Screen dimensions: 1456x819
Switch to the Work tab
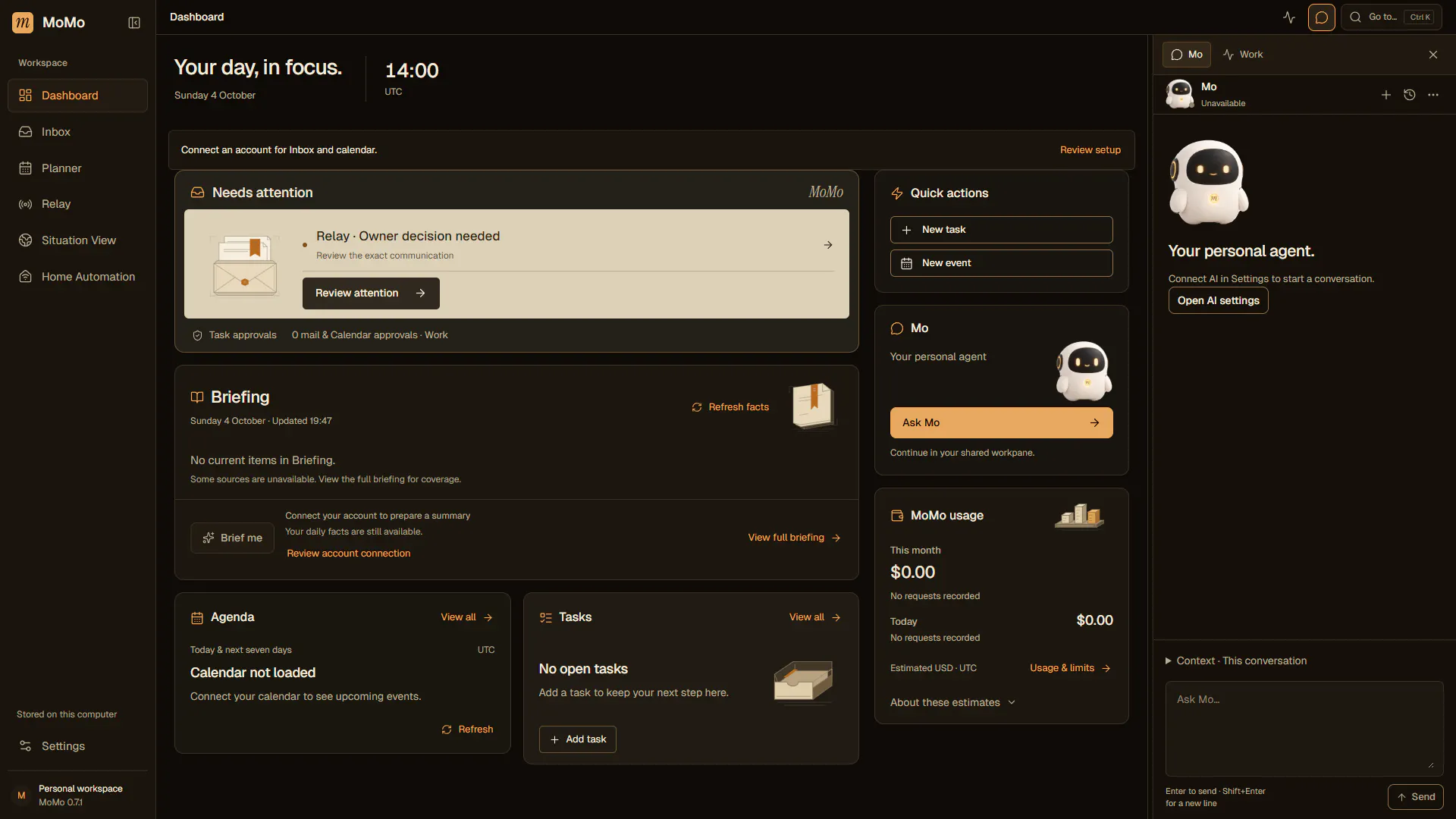coord(1243,55)
